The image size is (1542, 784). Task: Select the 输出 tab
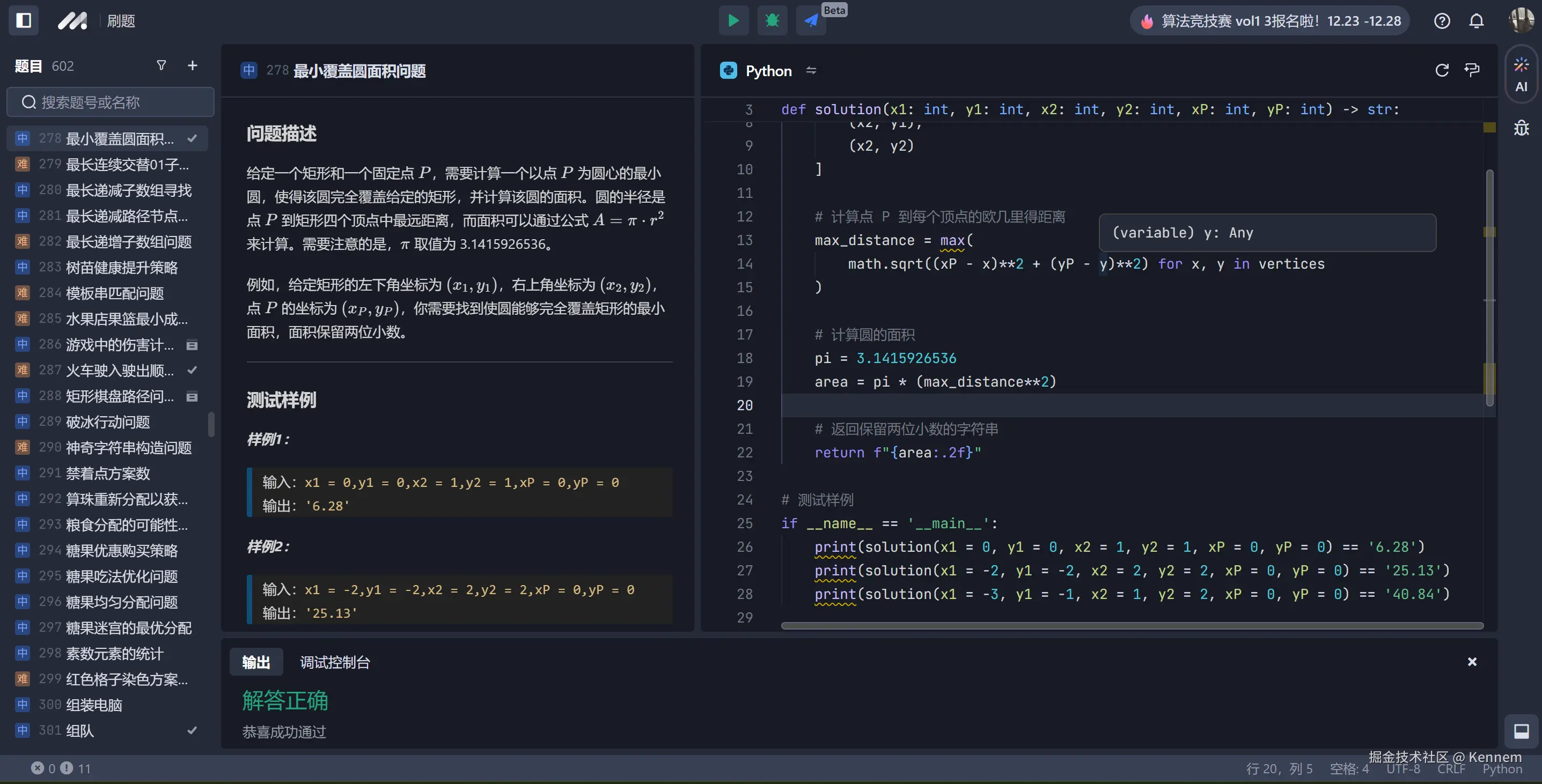255,662
